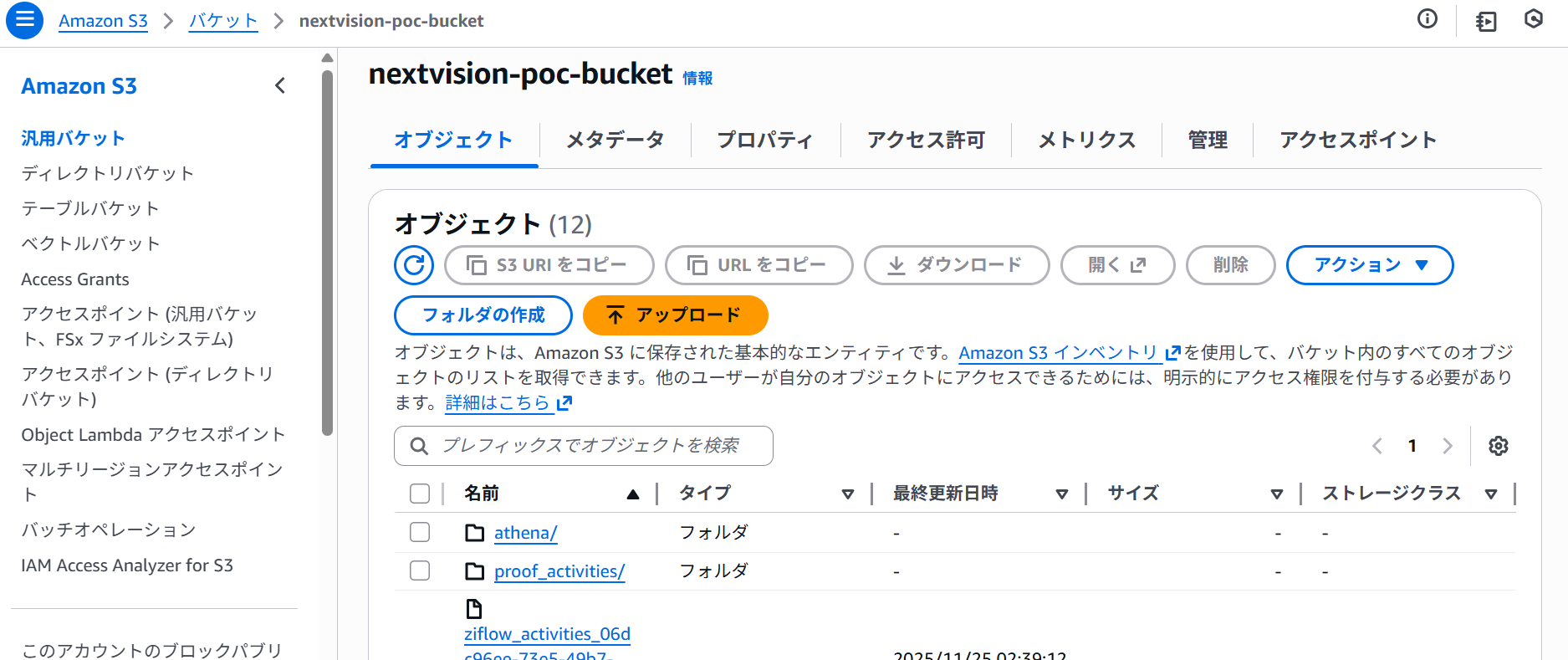The height and width of the screenshot is (660, 1568).
Task: Expand the アクション dropdown button
Action: click(x=1369, y=265)
